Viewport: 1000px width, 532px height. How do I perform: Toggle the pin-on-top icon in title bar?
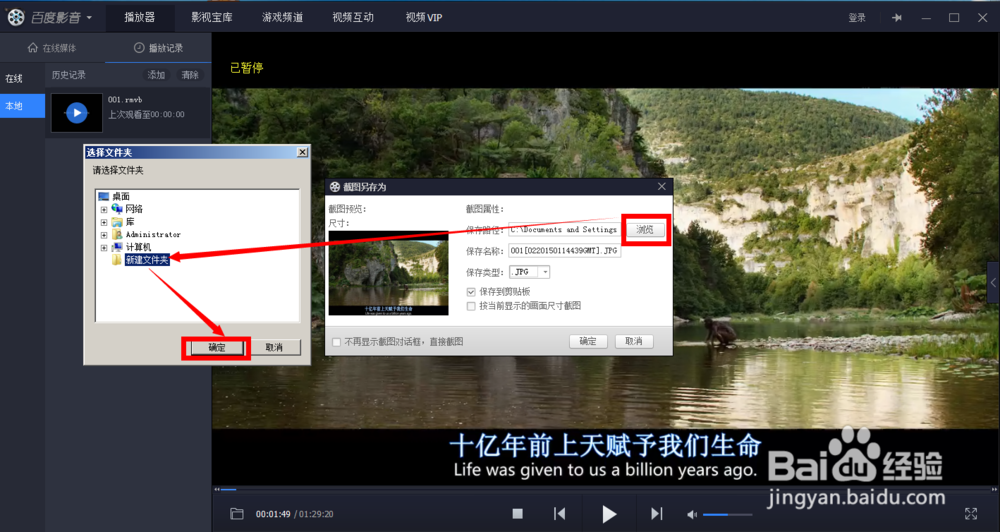pos(897,18)
